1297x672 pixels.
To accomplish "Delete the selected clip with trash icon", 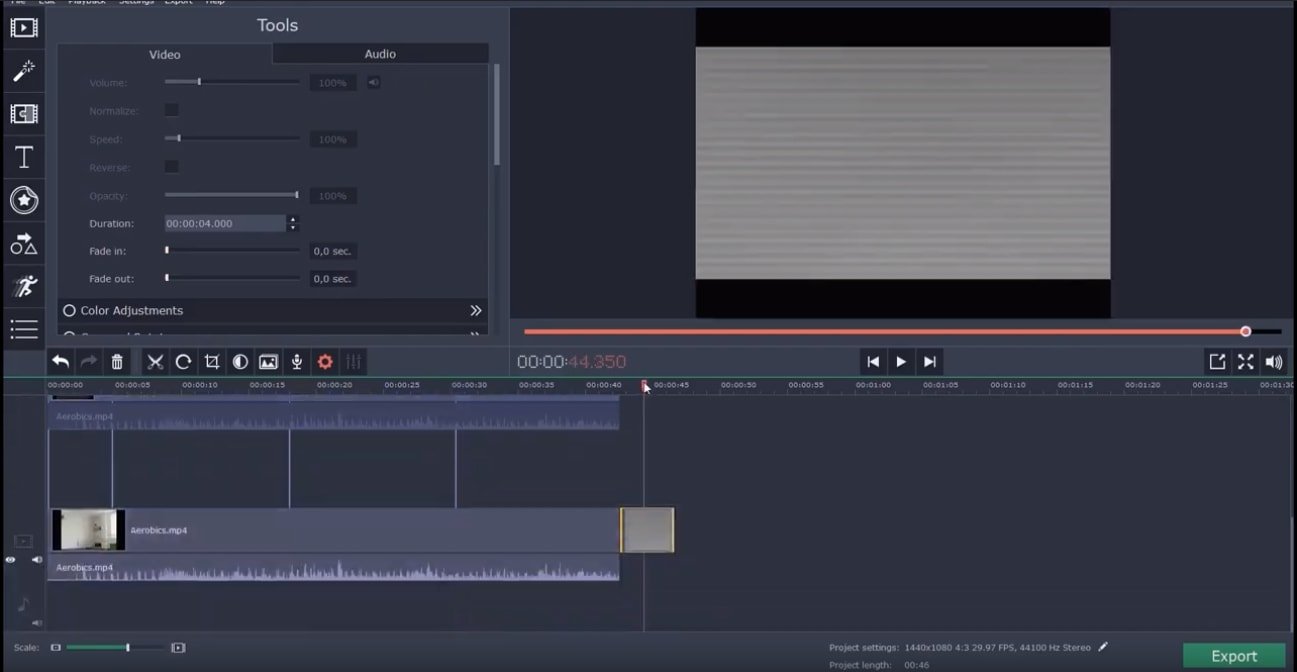I will [117, 362].
